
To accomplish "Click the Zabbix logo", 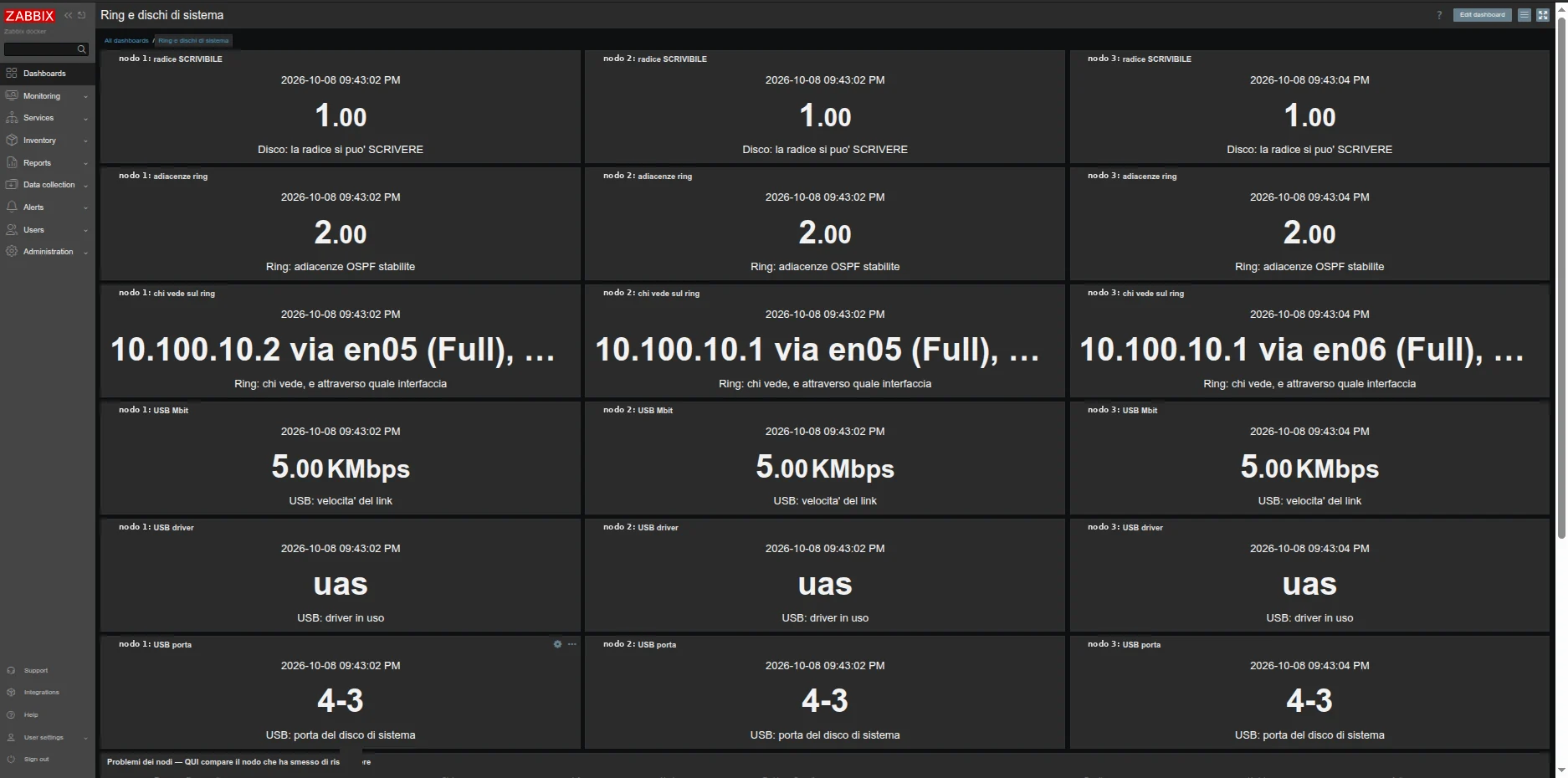I will (x=30, y=16).
